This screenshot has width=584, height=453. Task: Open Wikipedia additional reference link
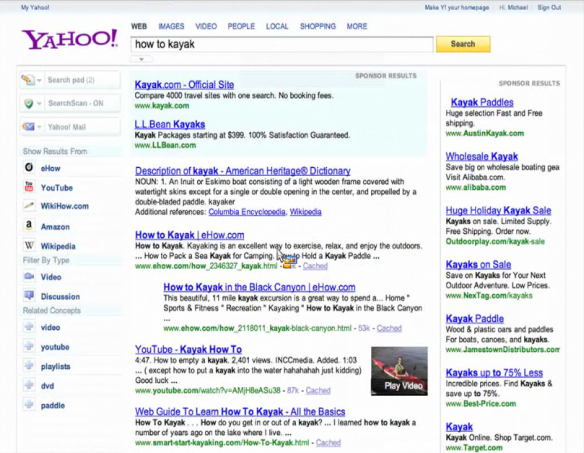point(305,212)
